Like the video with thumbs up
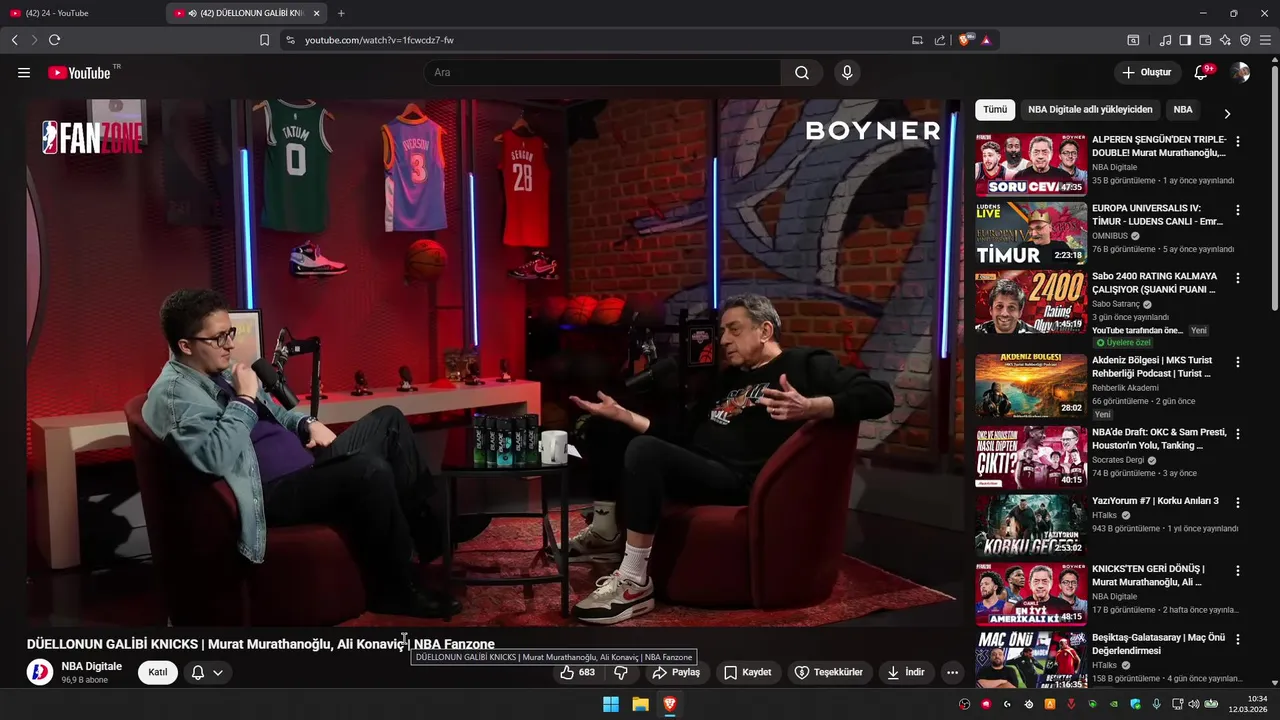 click(x=578, y=673)
